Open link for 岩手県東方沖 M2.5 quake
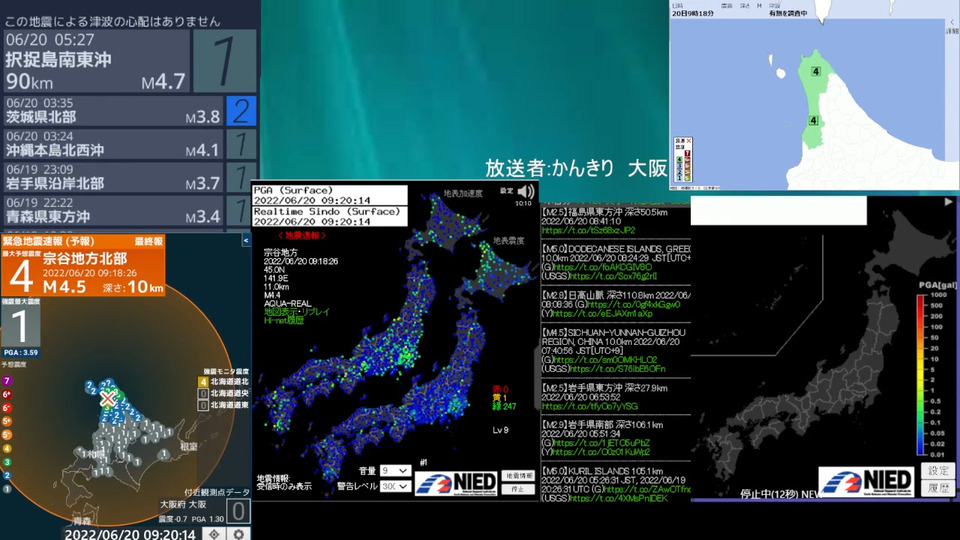960x540 pixels. coord(590,406)
